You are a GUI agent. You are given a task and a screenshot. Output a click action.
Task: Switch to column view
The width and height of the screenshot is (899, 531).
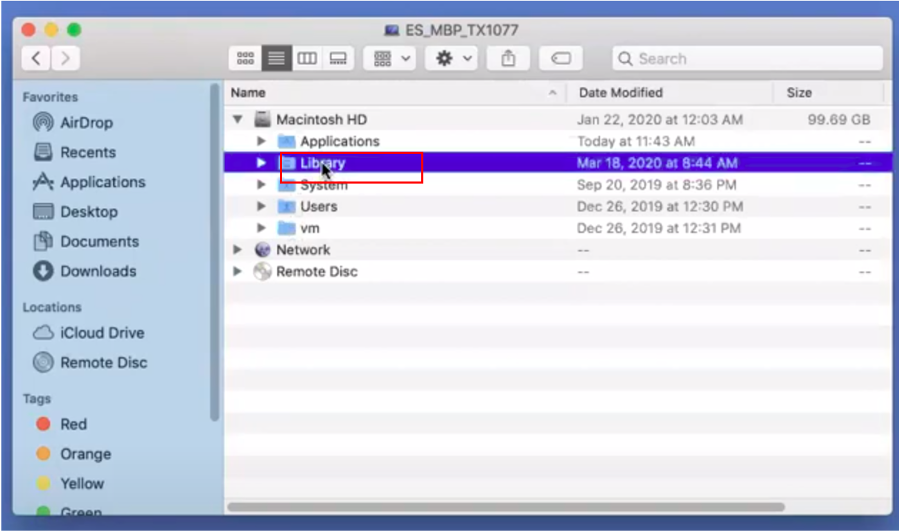[x=307, y=58]
